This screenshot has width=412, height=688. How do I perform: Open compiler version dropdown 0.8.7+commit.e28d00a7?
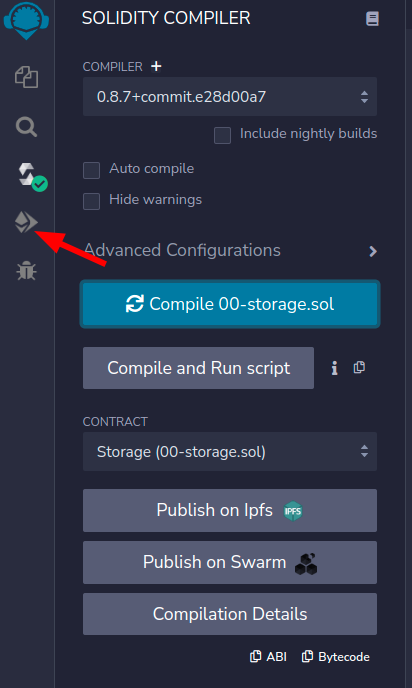point(230,97)
